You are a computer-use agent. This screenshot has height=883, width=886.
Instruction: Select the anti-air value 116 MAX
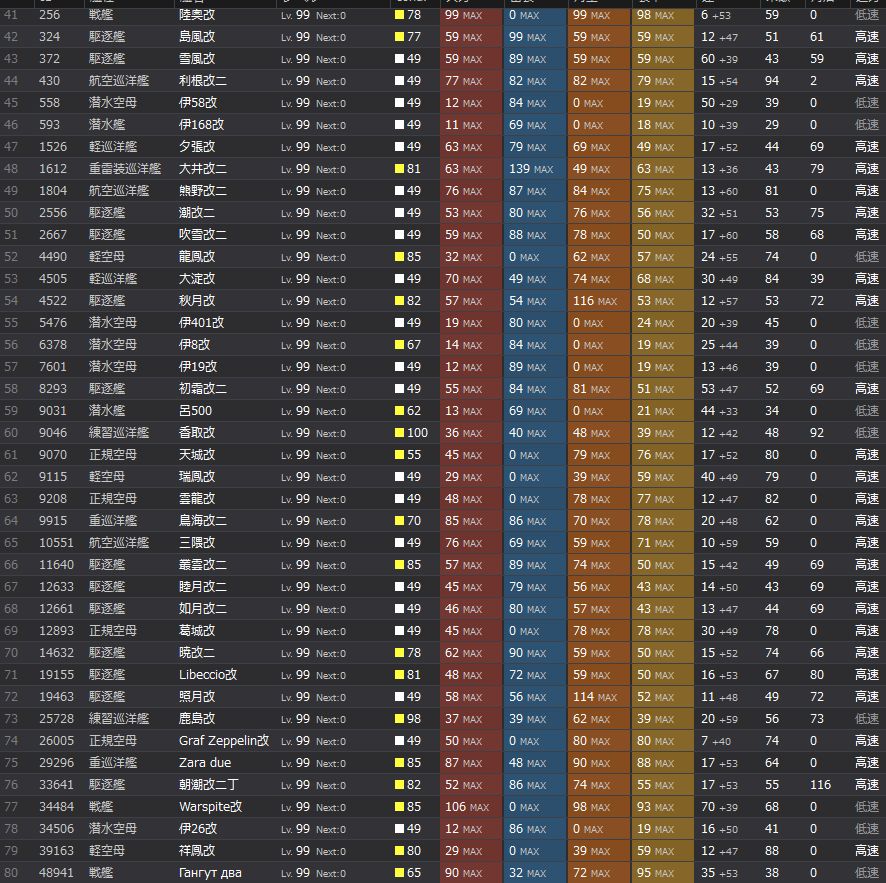[594, 301]
